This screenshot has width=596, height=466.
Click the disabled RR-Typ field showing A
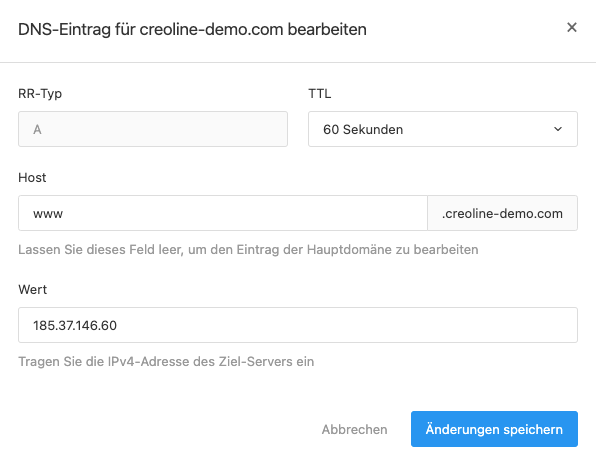[x=153, y=129]
